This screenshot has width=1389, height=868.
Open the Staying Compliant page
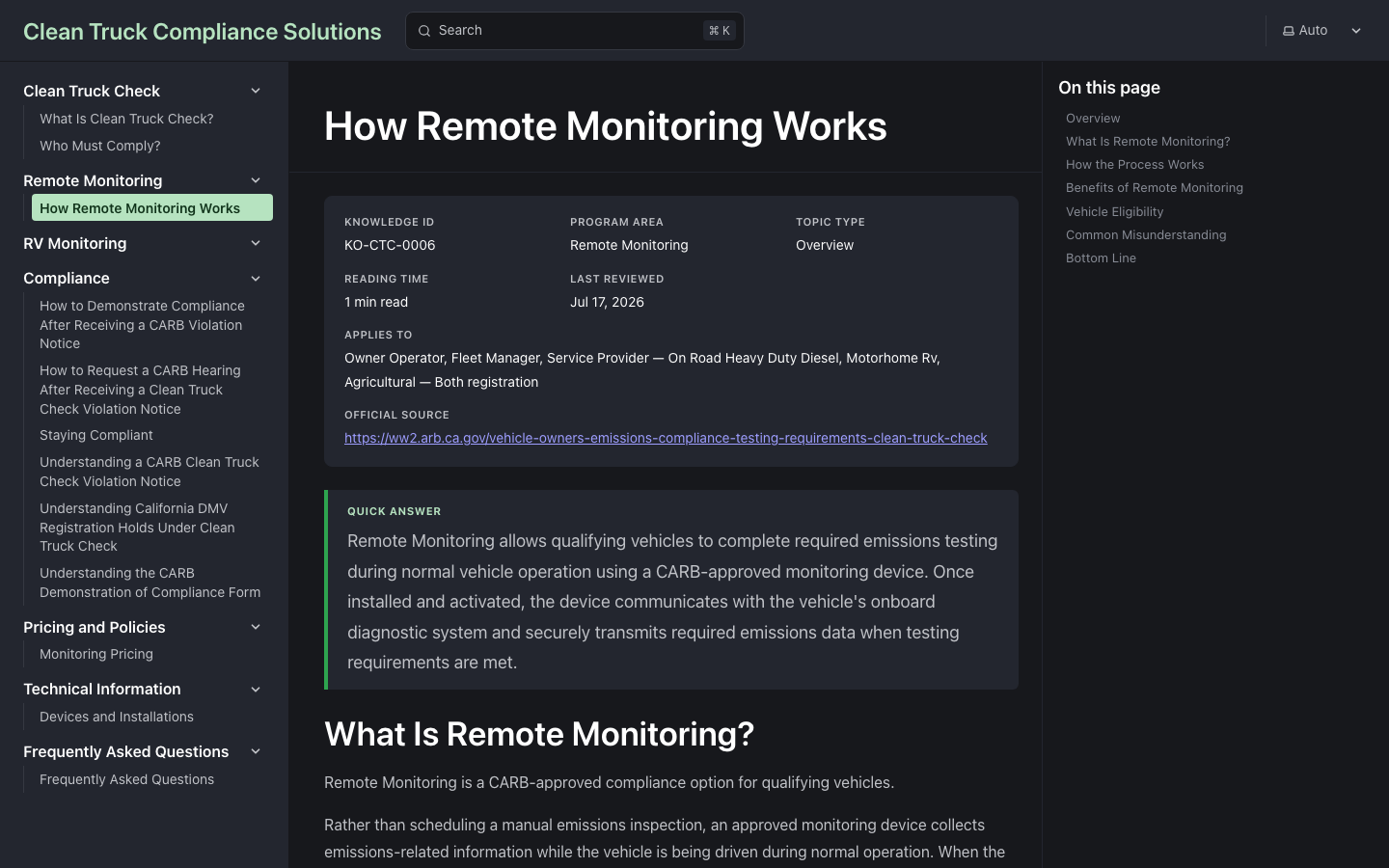(96, 435)
